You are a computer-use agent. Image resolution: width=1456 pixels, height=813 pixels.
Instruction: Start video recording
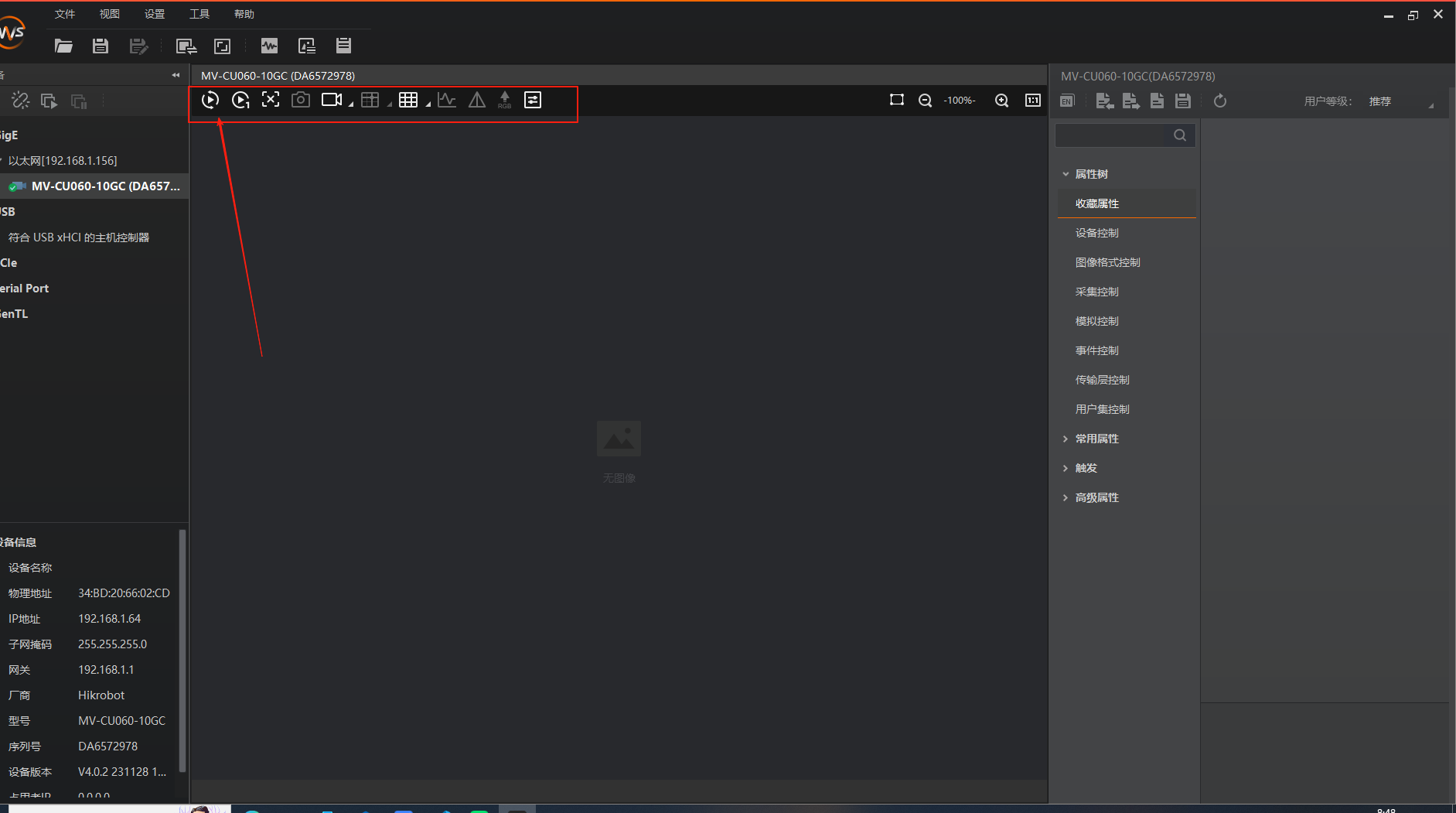pos(331,100)
